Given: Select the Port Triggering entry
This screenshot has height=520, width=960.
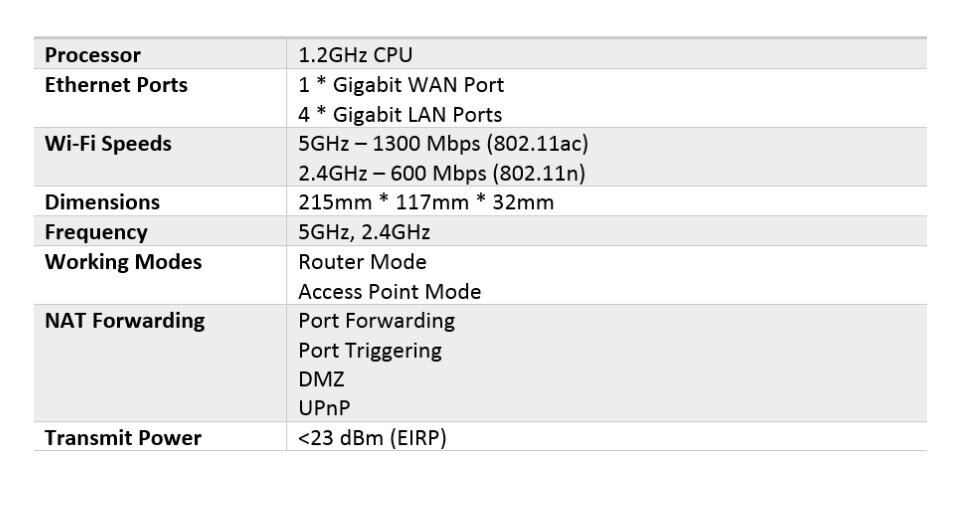Looking at the screenshot, I should (370, 350).
